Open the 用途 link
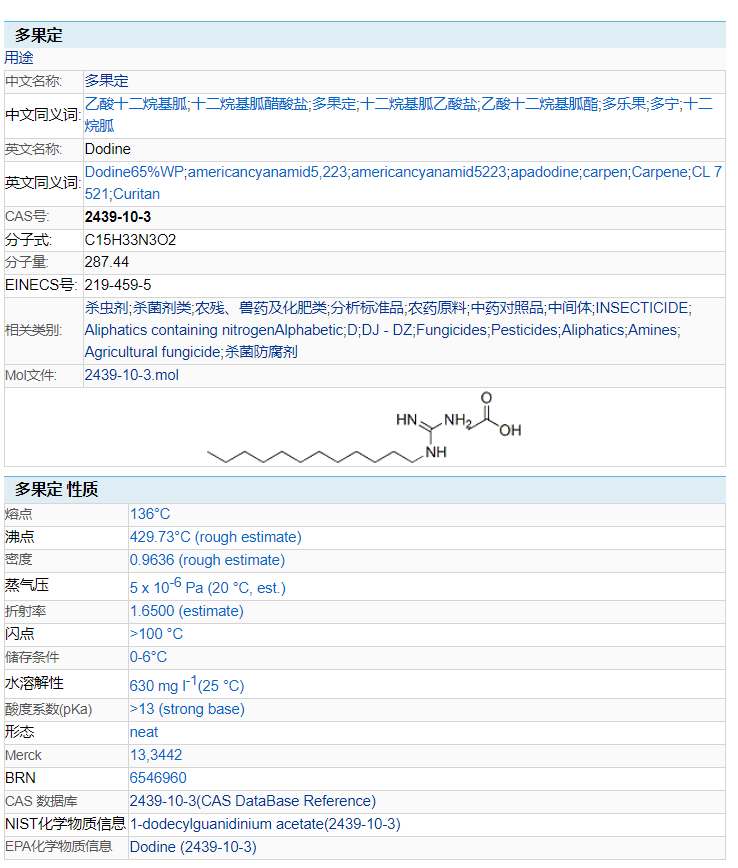Image resolution: width=738 pixels, height=868 pixels. [19, 58]
